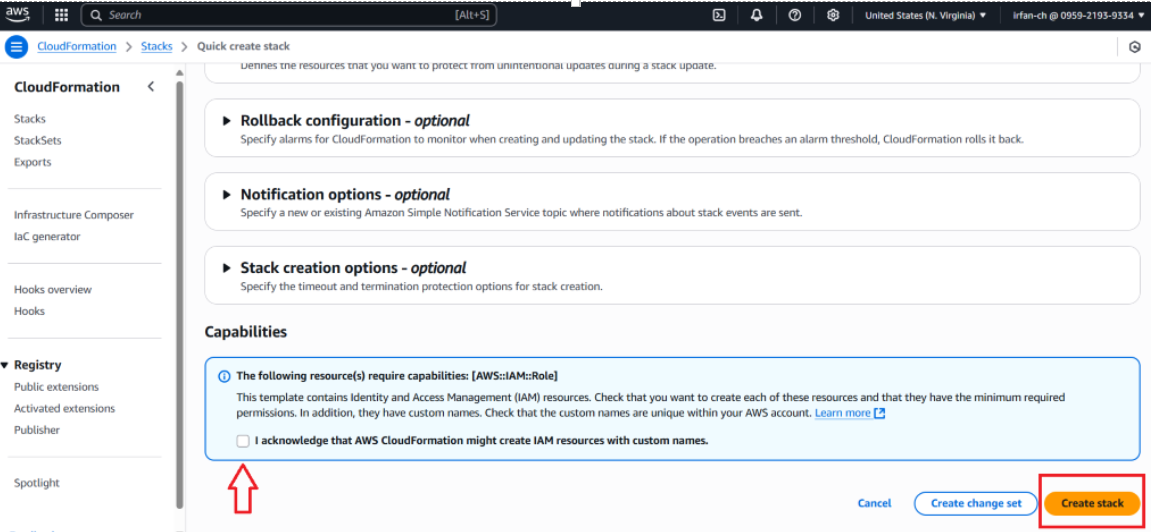The width and height of the screenshot is (1151, 532).
Task: Click the search magnifier icon
Action: 96,15
